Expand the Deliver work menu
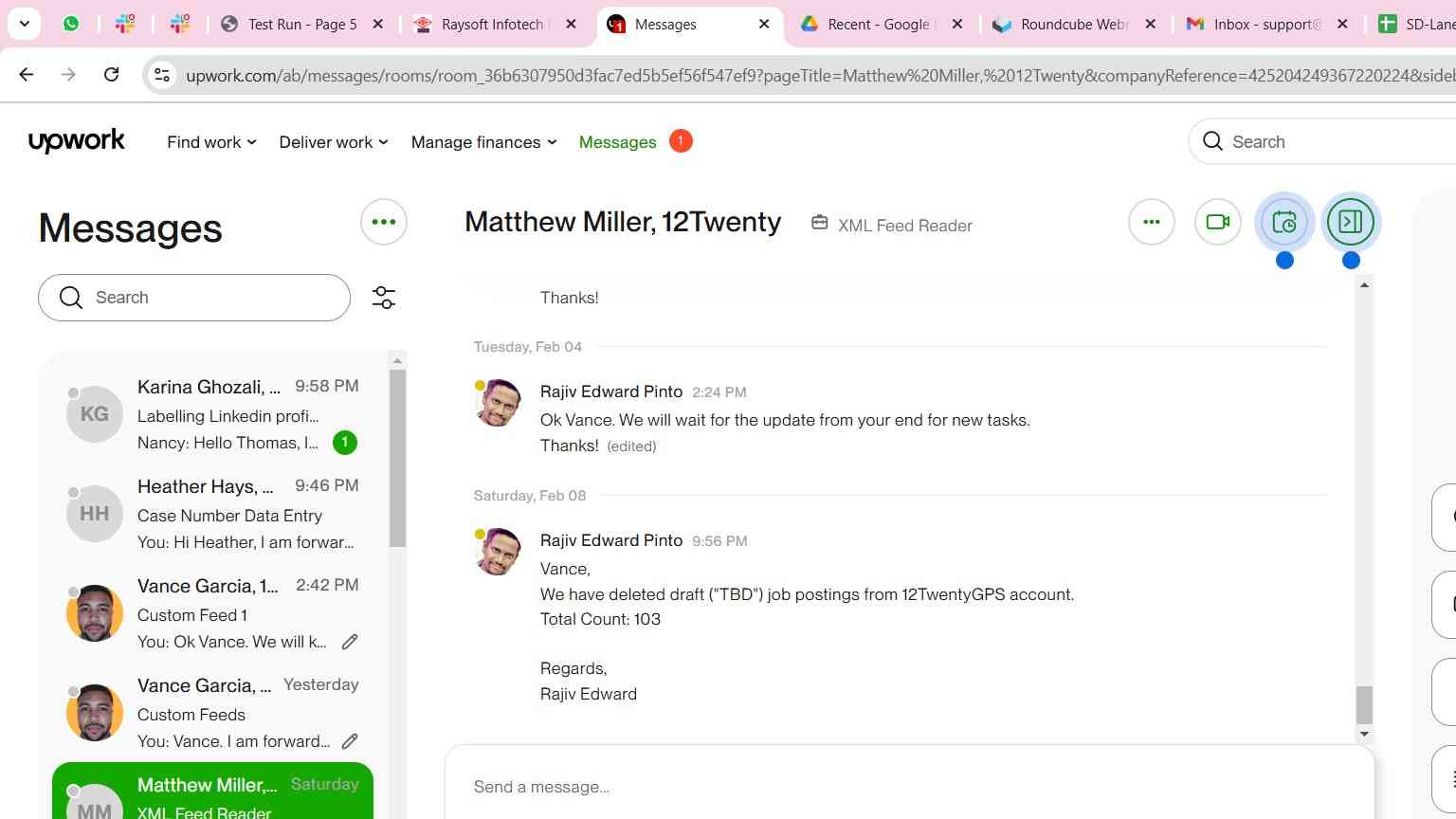This screenshot has width=1456, height=819. click(333, 142)
